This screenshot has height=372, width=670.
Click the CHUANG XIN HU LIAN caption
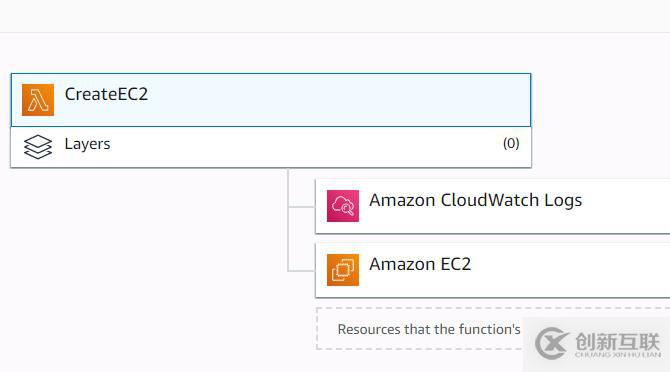point(617,354)
